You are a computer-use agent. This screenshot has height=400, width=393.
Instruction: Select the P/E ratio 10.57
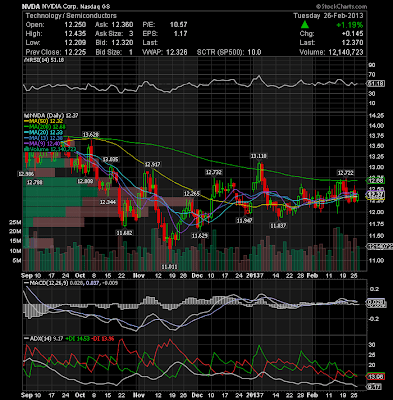178,25
